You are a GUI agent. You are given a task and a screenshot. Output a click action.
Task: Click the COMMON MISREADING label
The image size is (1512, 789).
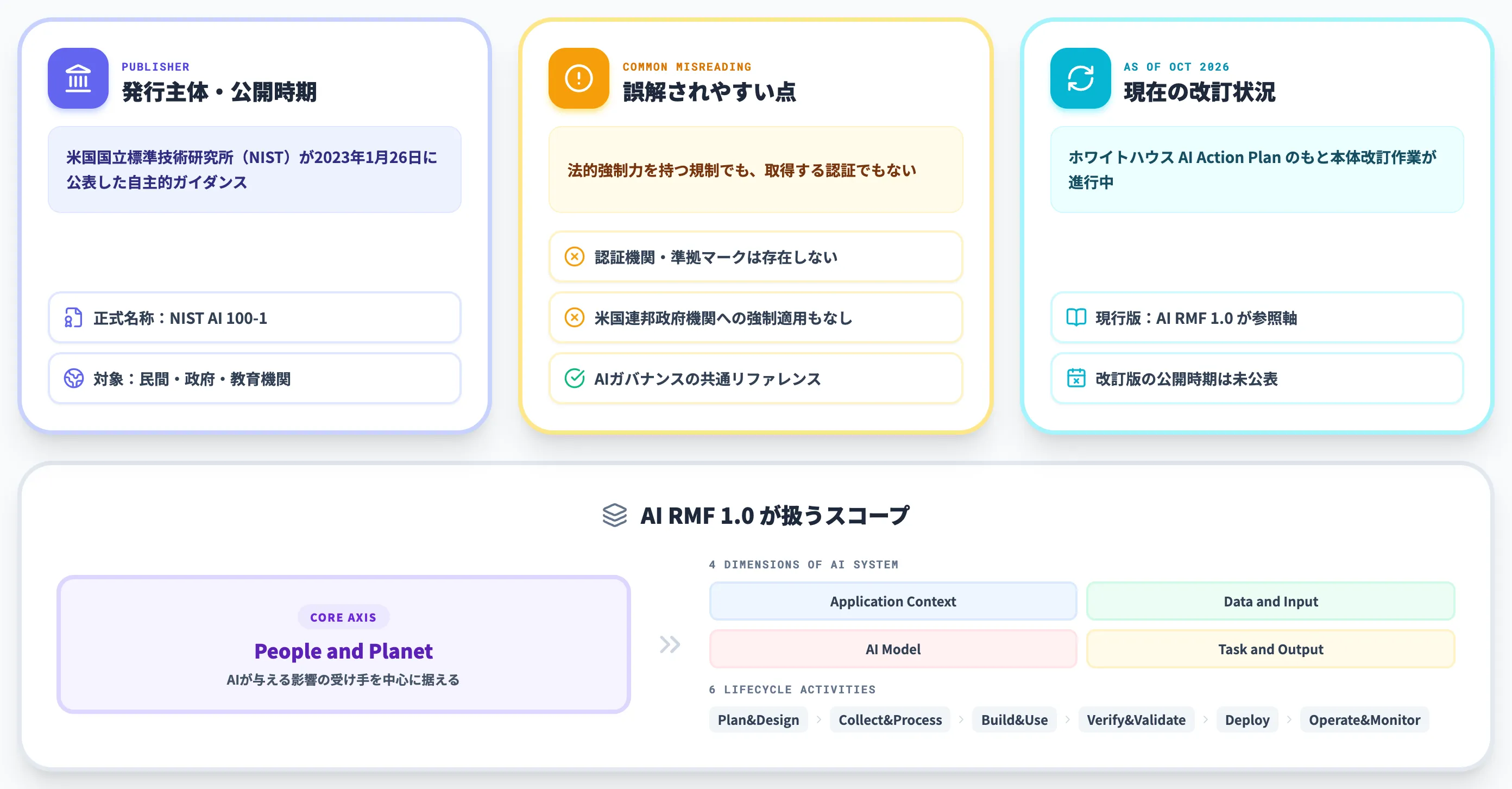tap(686, 66)
